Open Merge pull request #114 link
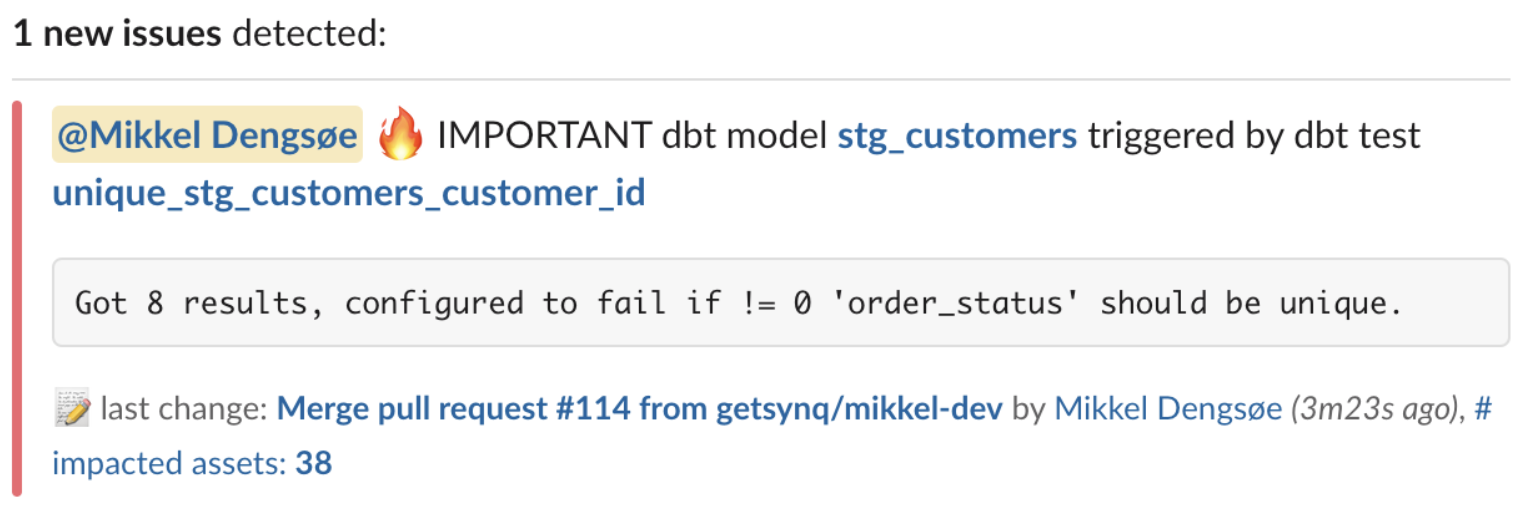 [639, 408]
